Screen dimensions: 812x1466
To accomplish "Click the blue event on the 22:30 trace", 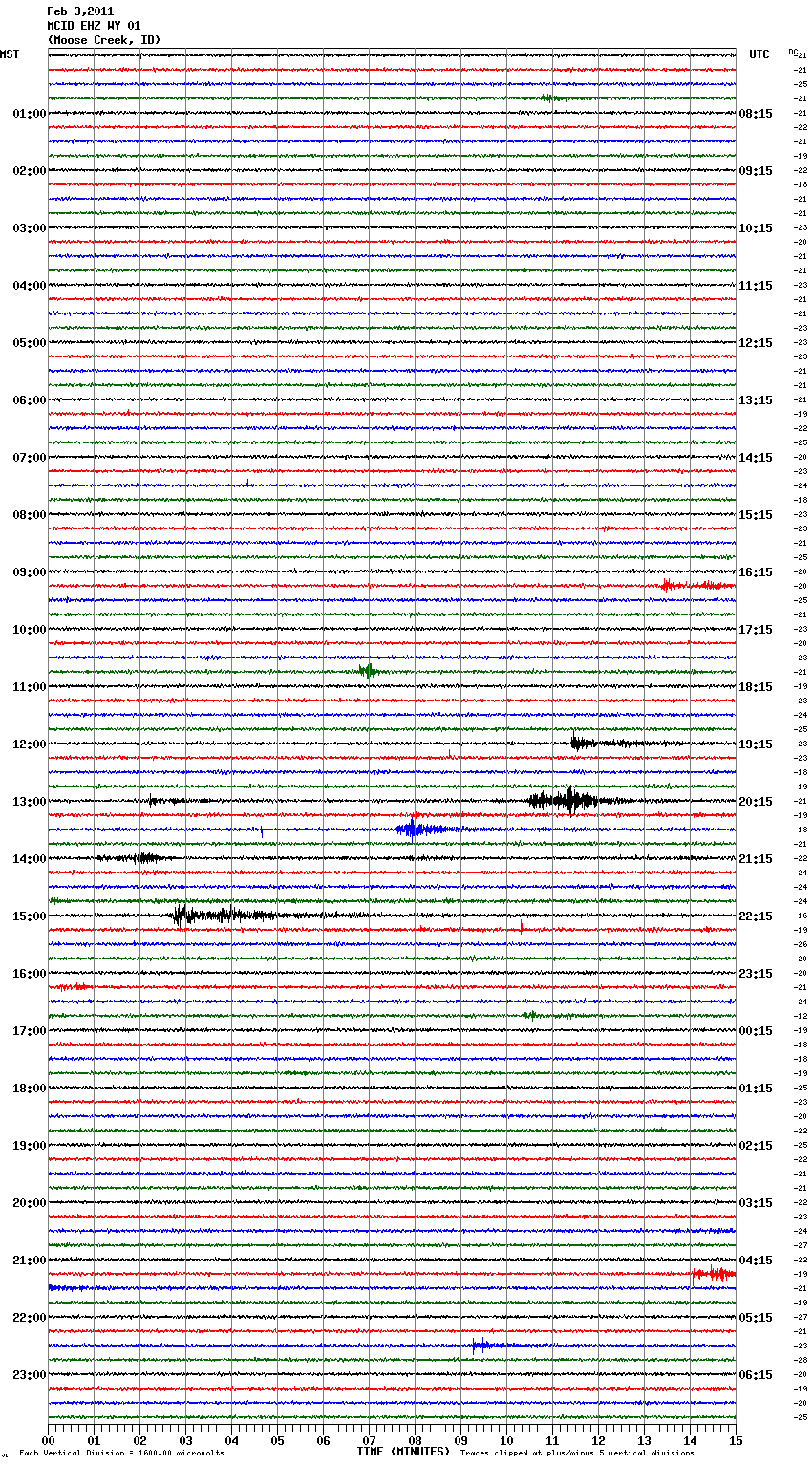I will pos(482,1346).
